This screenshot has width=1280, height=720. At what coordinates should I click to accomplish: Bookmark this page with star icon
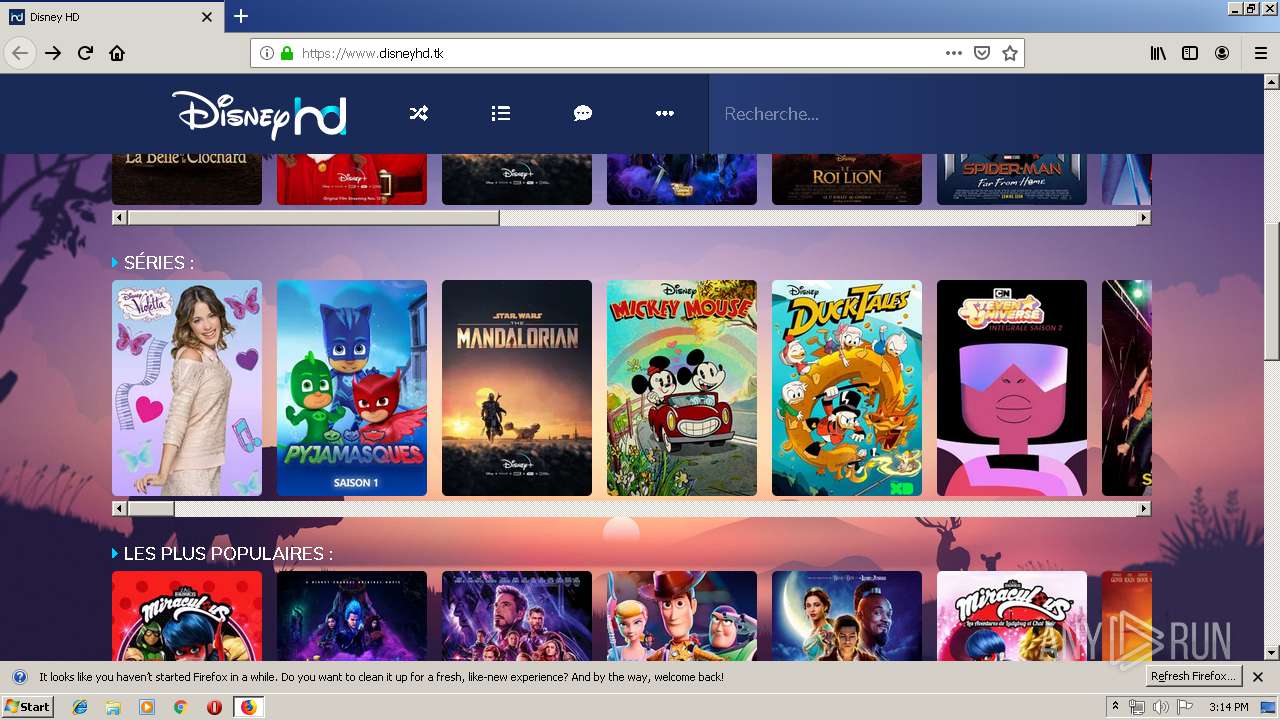click(x=1010, y=53)
